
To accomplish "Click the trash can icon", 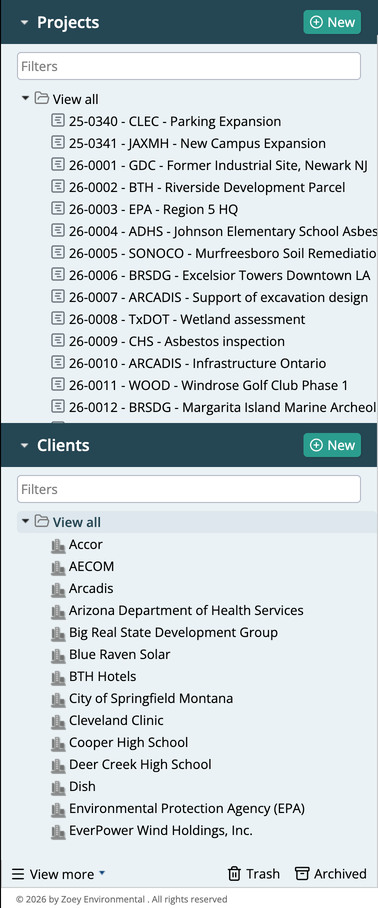I will [234, 873].
